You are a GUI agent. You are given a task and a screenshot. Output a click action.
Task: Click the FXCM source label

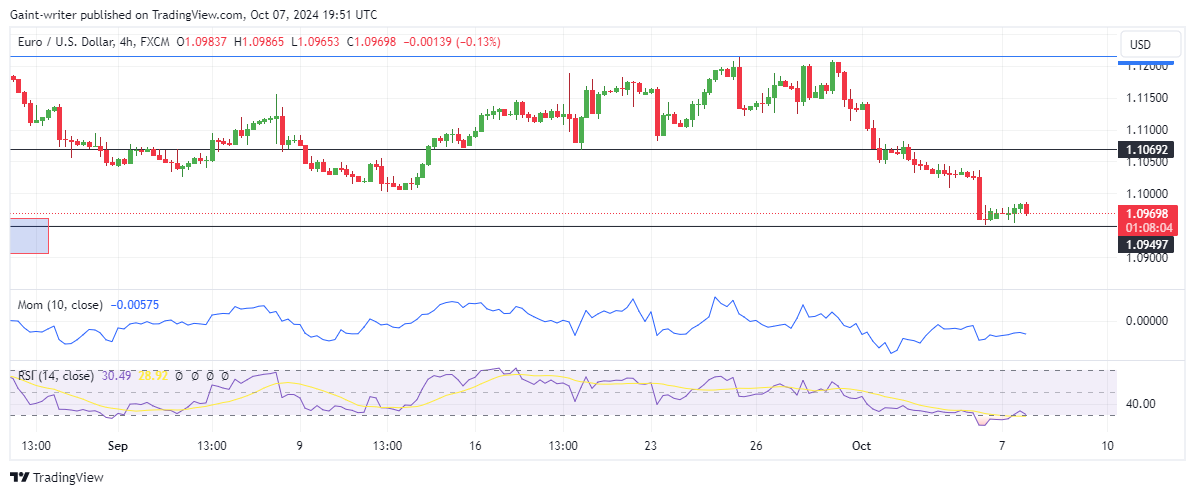pyautogui.click(x=157, y=42)
